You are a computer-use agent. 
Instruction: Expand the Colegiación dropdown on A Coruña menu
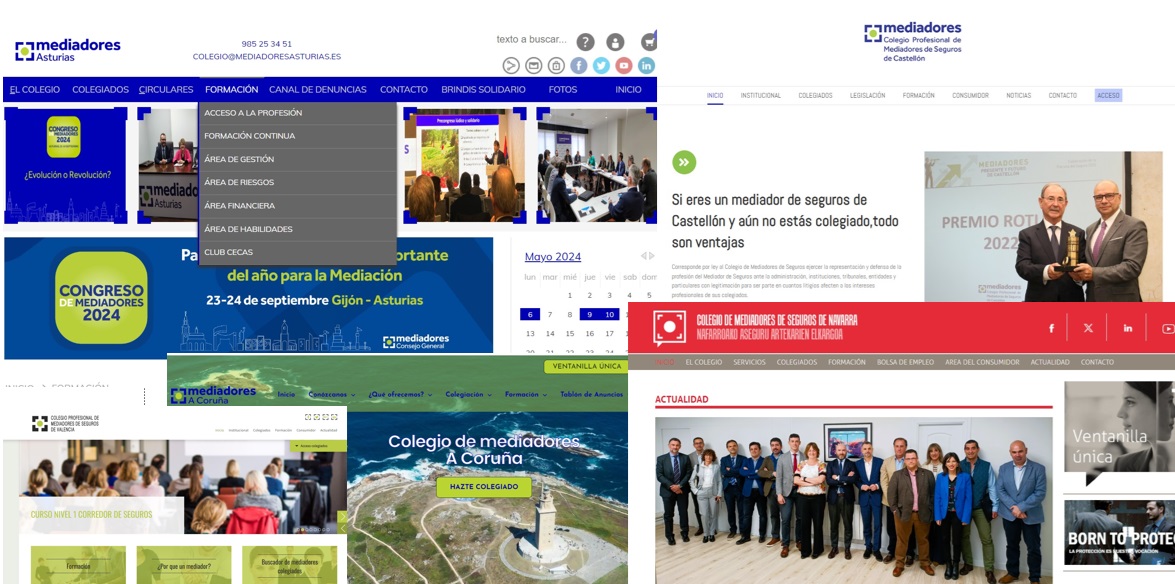pyautogui.click(x=470, y=395)
